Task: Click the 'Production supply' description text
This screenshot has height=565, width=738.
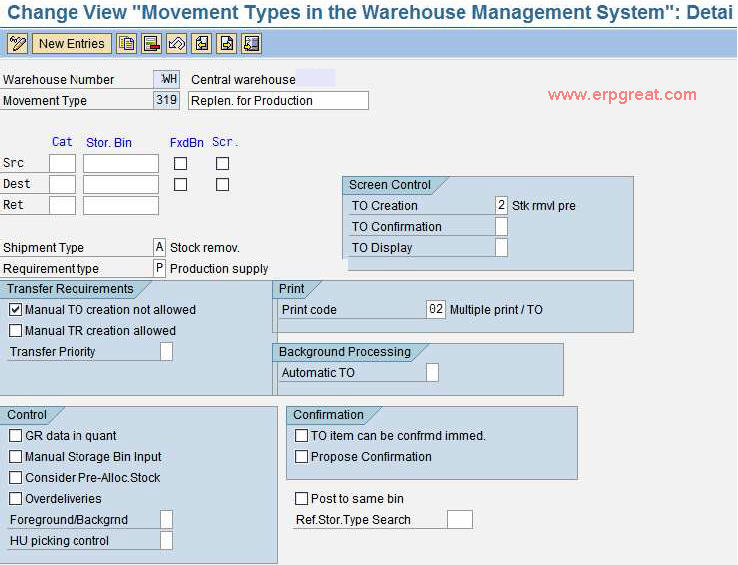Action: coord(219,268)
